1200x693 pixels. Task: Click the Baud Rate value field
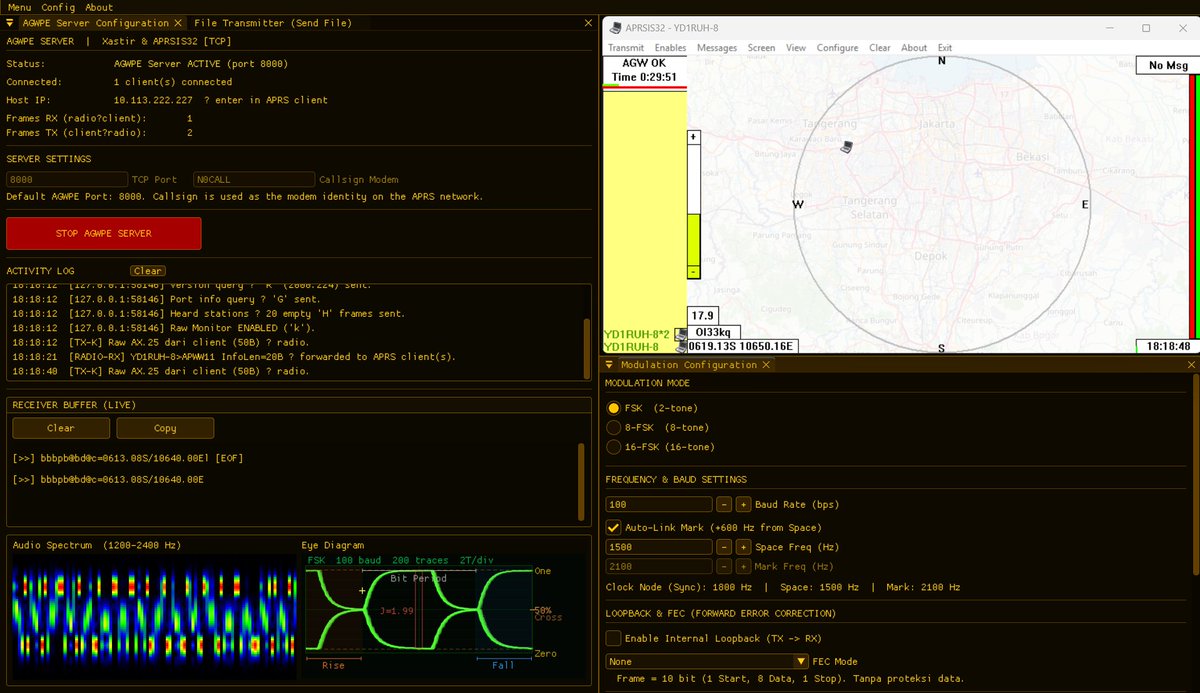659,505
